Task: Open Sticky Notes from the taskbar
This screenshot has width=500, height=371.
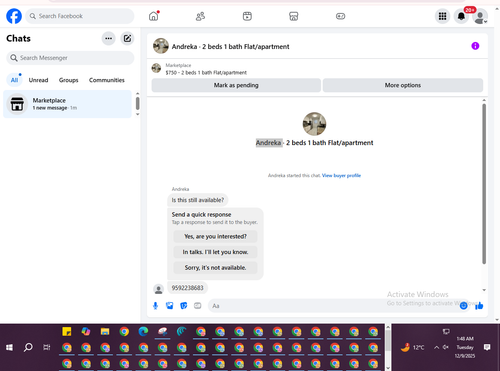Action: 67,332
